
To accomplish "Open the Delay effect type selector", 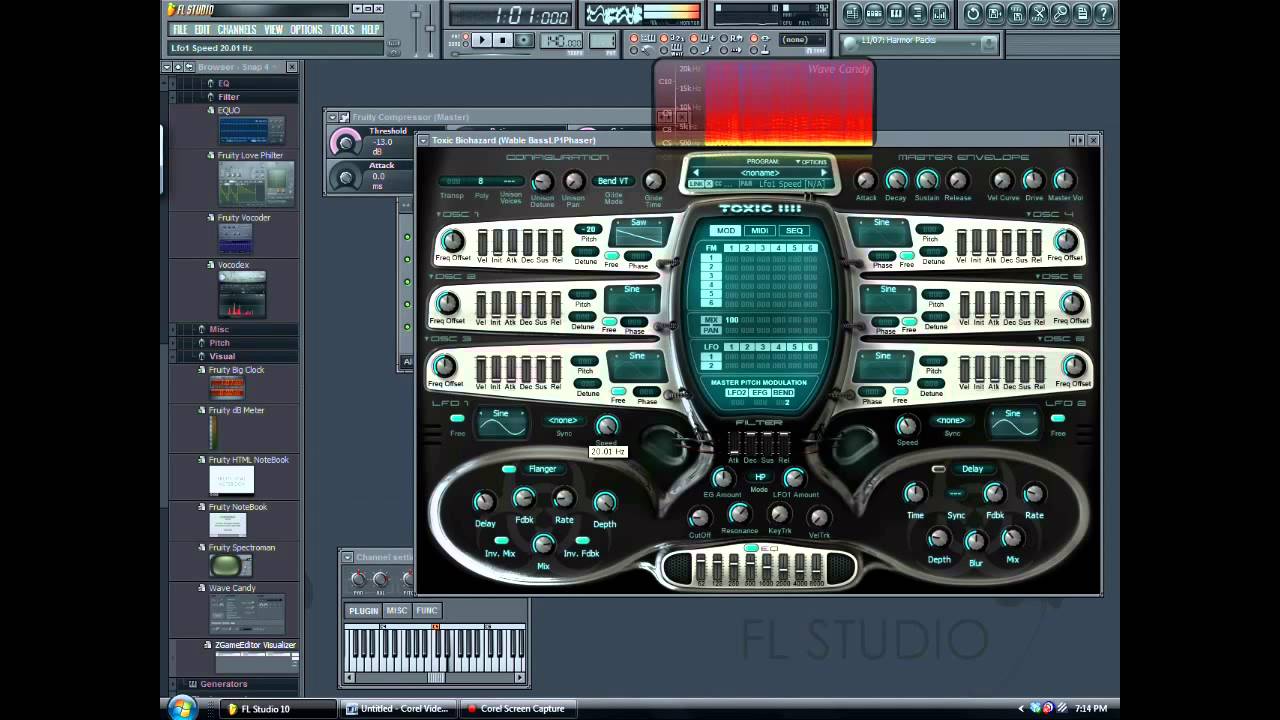I will pyautogui.click(x=972, y=469).
